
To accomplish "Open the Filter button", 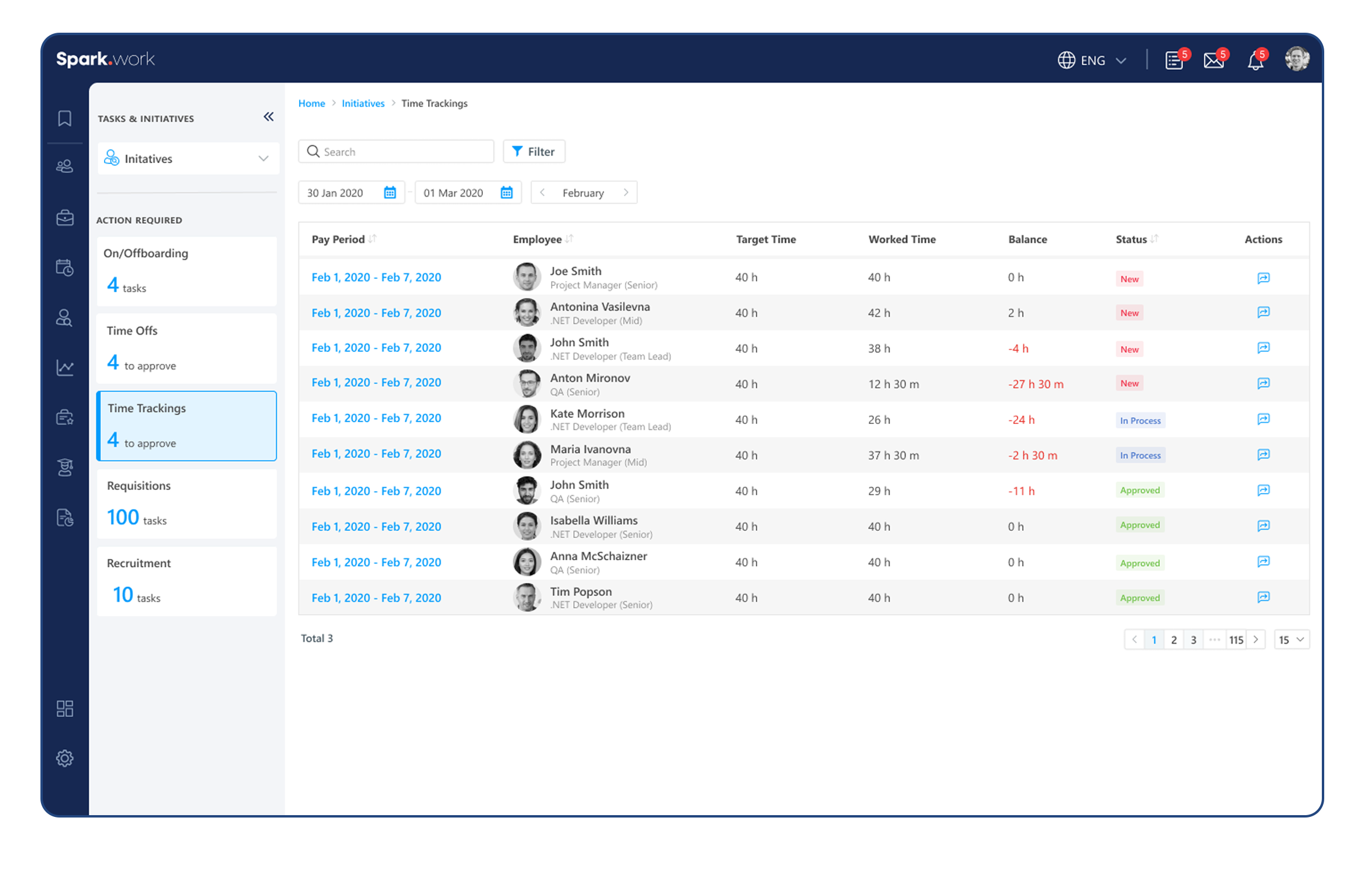I will coord(533,151).
